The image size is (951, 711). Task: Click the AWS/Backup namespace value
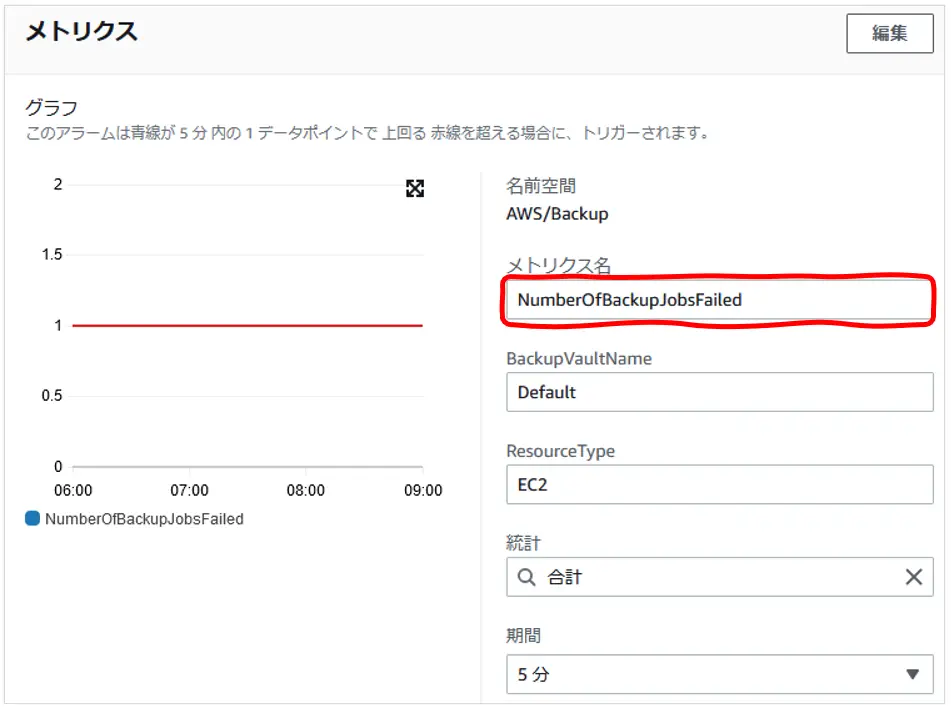(x=557, y=214)
